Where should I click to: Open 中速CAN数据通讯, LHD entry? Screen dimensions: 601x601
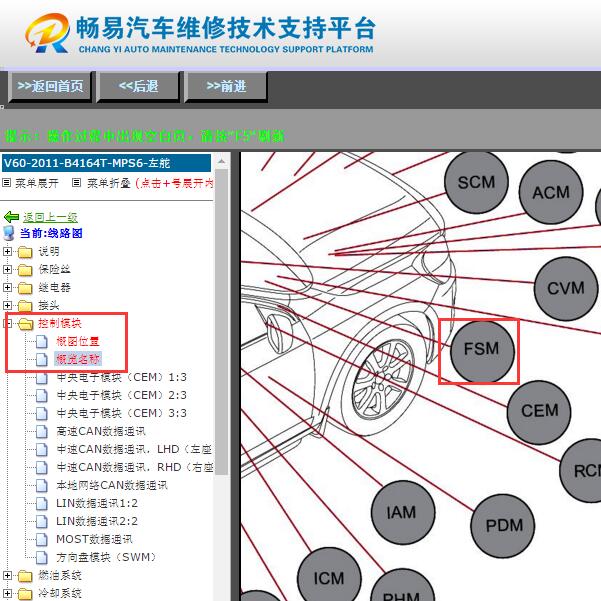(x=134, y=449)
